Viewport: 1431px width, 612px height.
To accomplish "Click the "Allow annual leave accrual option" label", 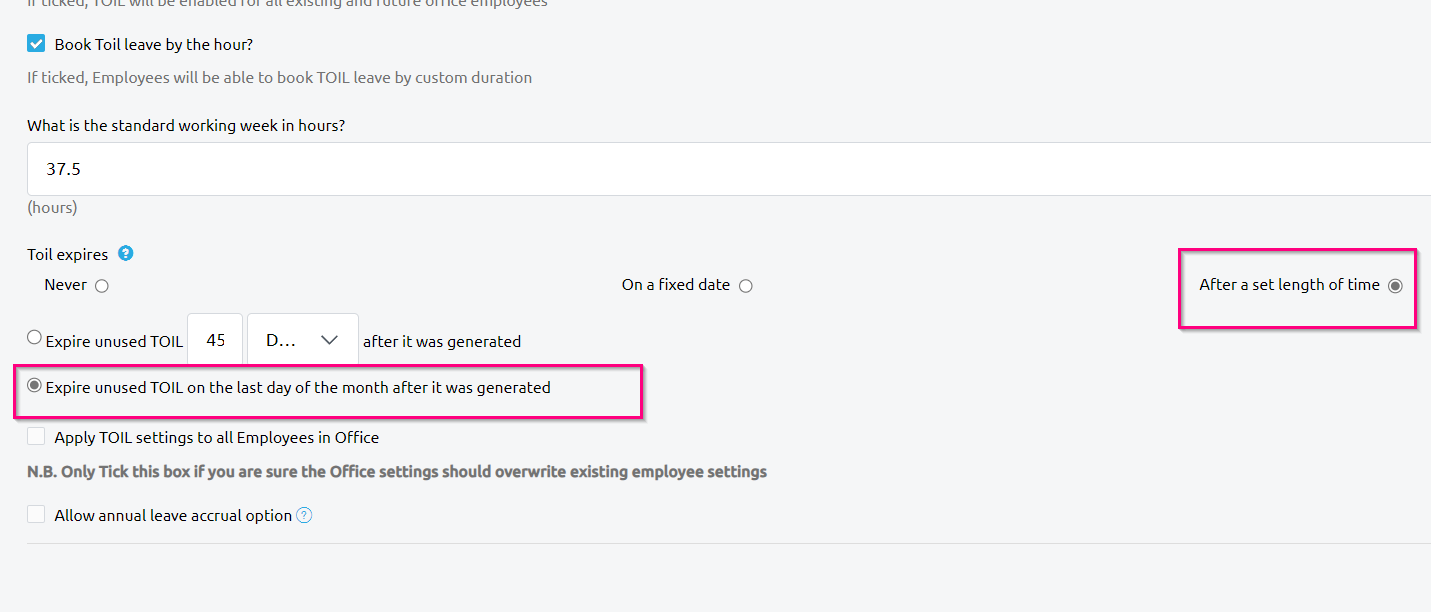I will [173, 516].
